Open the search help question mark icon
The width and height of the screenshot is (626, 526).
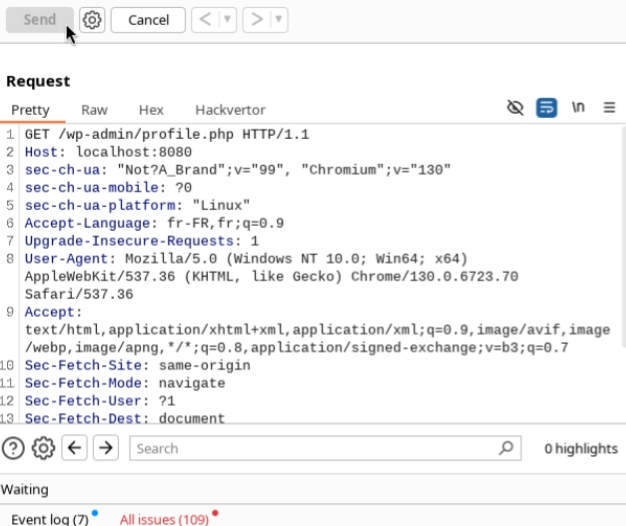point(13,448)
